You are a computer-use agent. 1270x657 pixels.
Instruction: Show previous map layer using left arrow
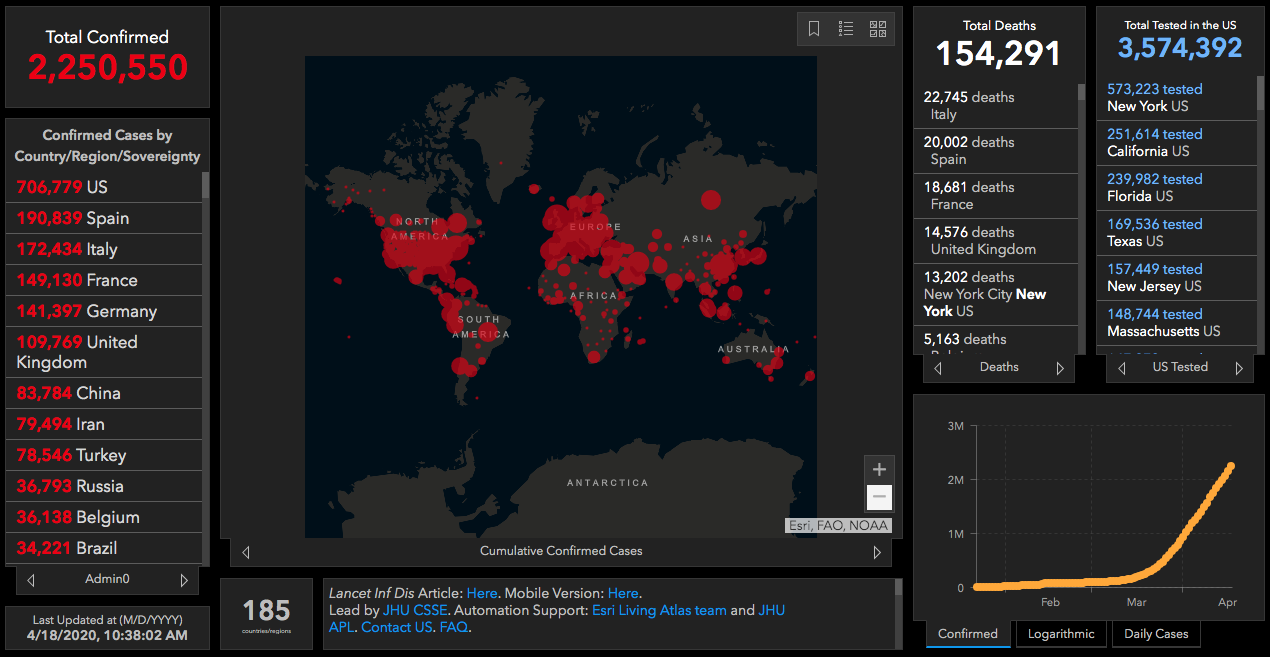click(x=246, y=552)
